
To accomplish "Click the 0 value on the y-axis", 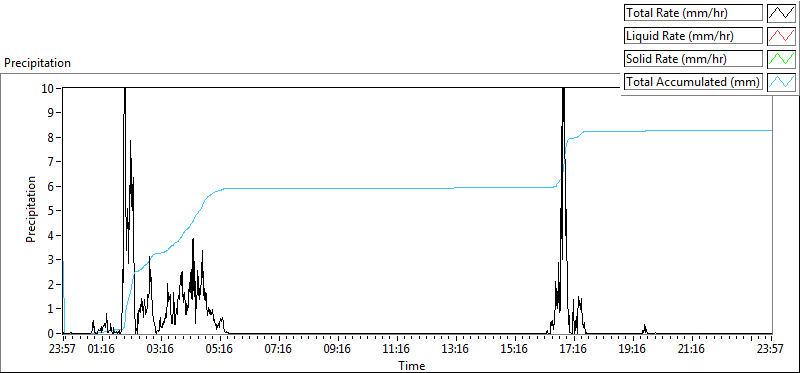I will click(x=52, y=333).
